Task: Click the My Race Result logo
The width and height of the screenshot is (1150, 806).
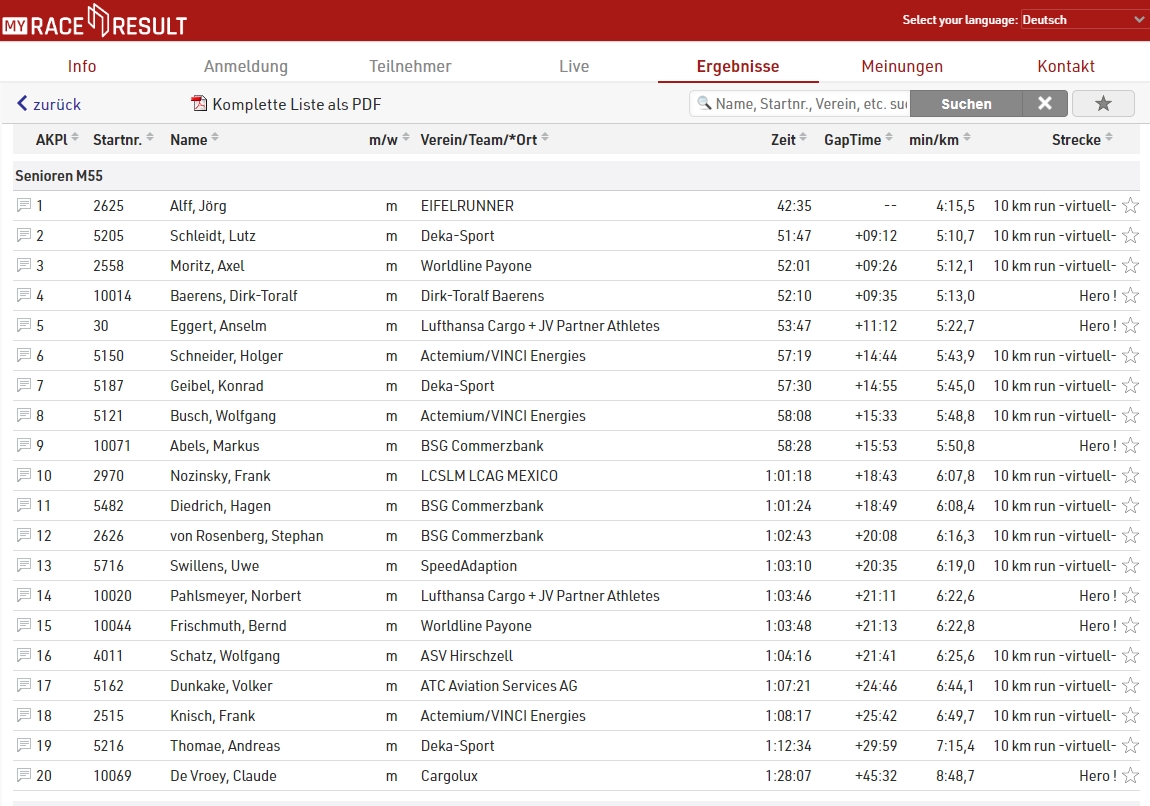Action: click(x=95, y=21)
